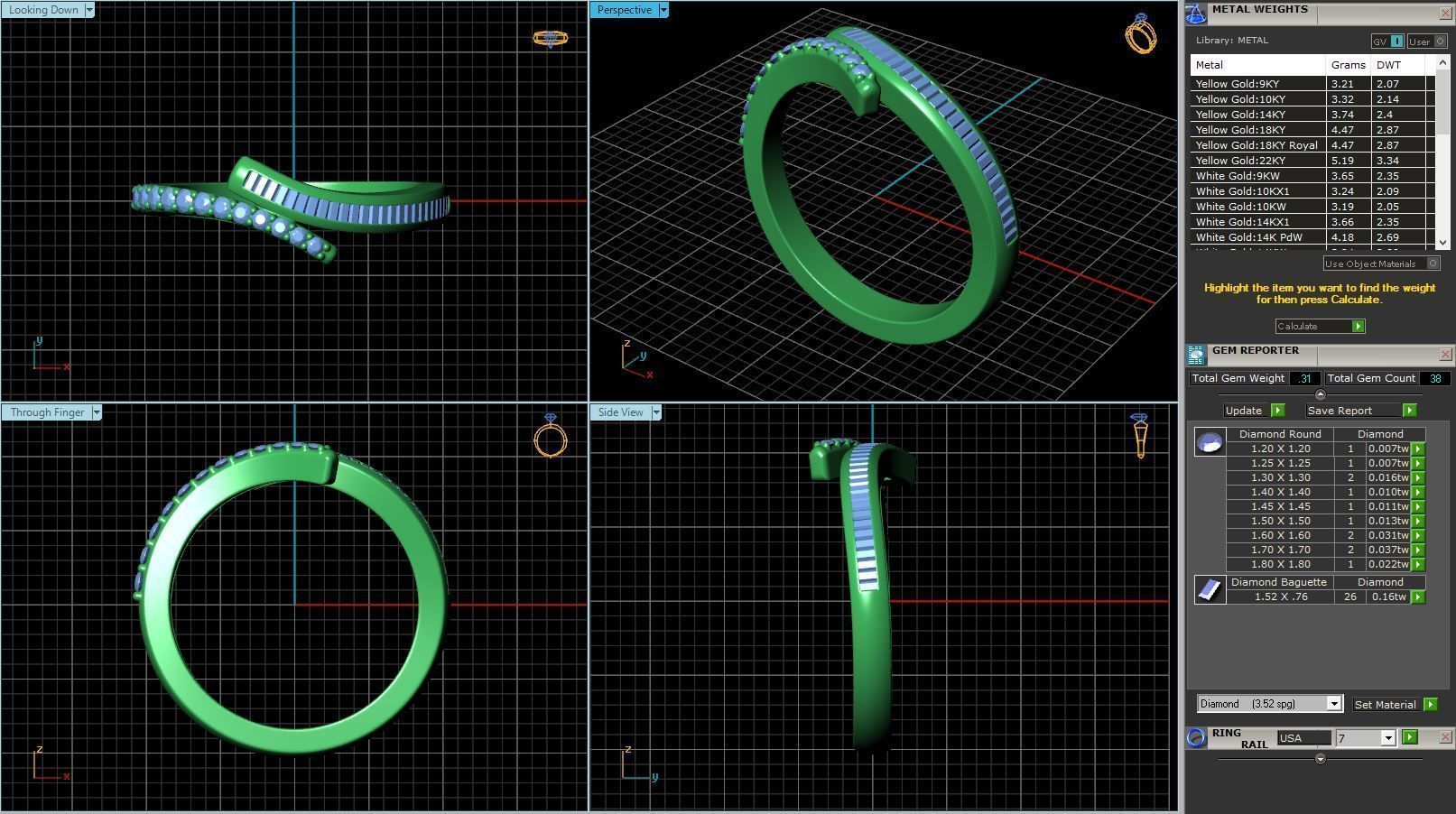
Task: Click the ring icon in Perspective viewport
Action: (x=1141, y=33)
